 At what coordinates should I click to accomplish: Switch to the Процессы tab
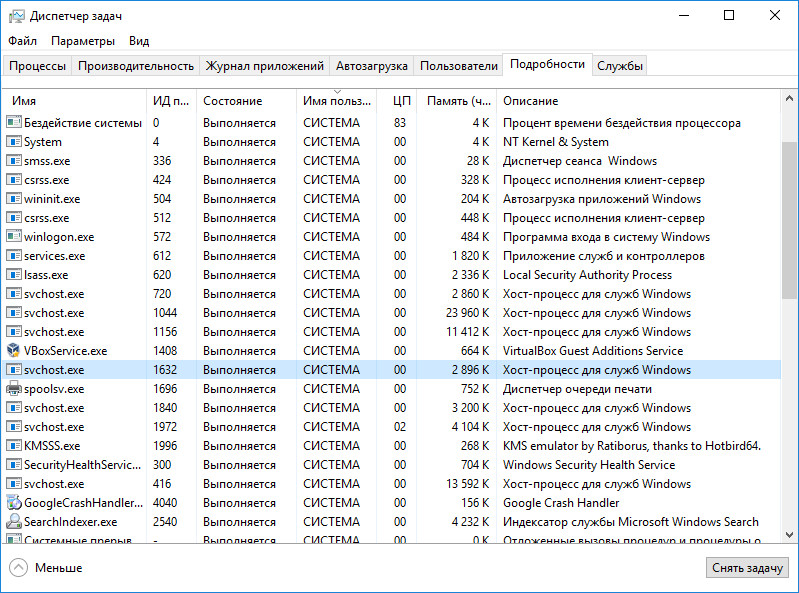click(x=38, y=66)
